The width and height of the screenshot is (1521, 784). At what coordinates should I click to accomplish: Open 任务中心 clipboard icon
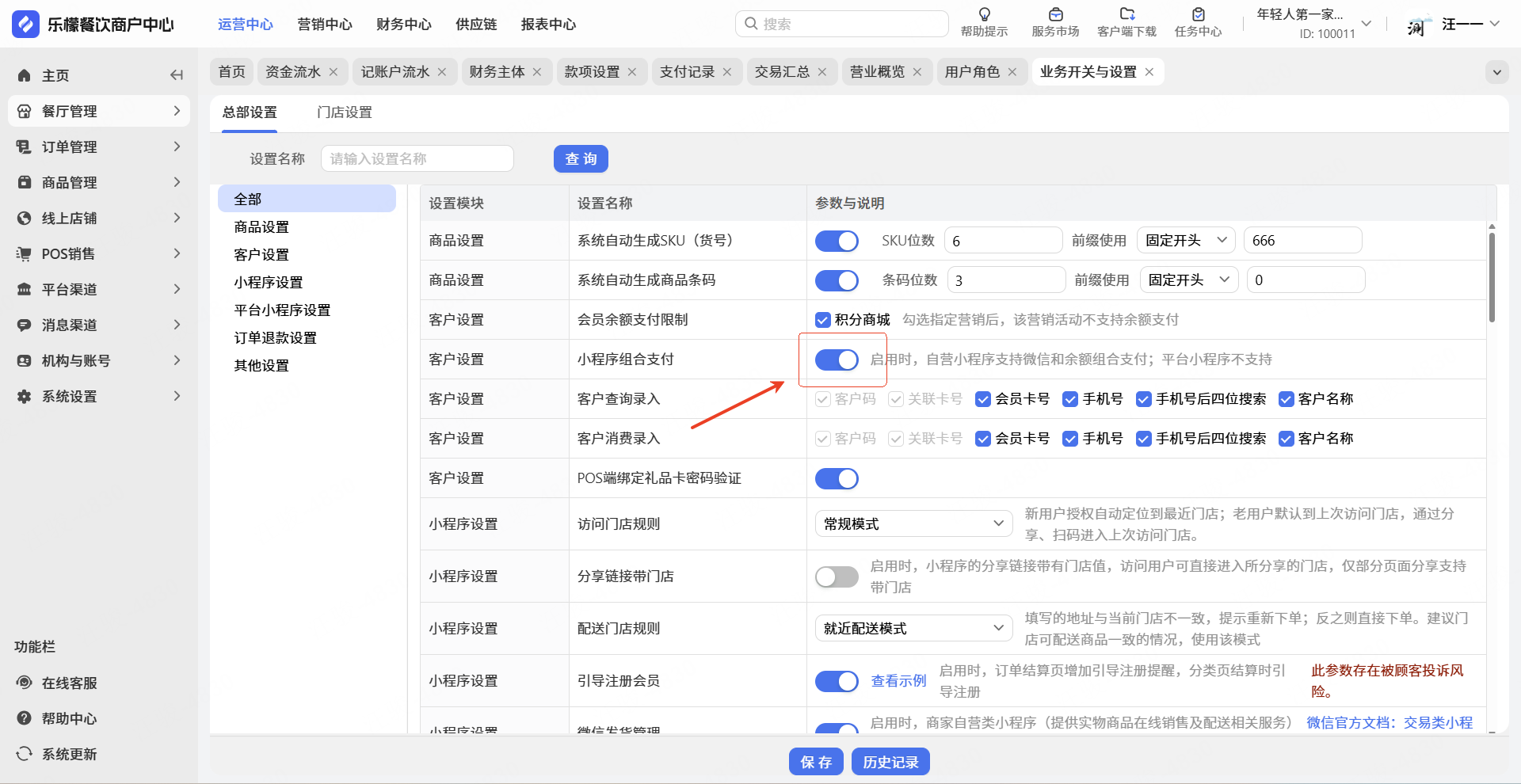coord(1198,14)
